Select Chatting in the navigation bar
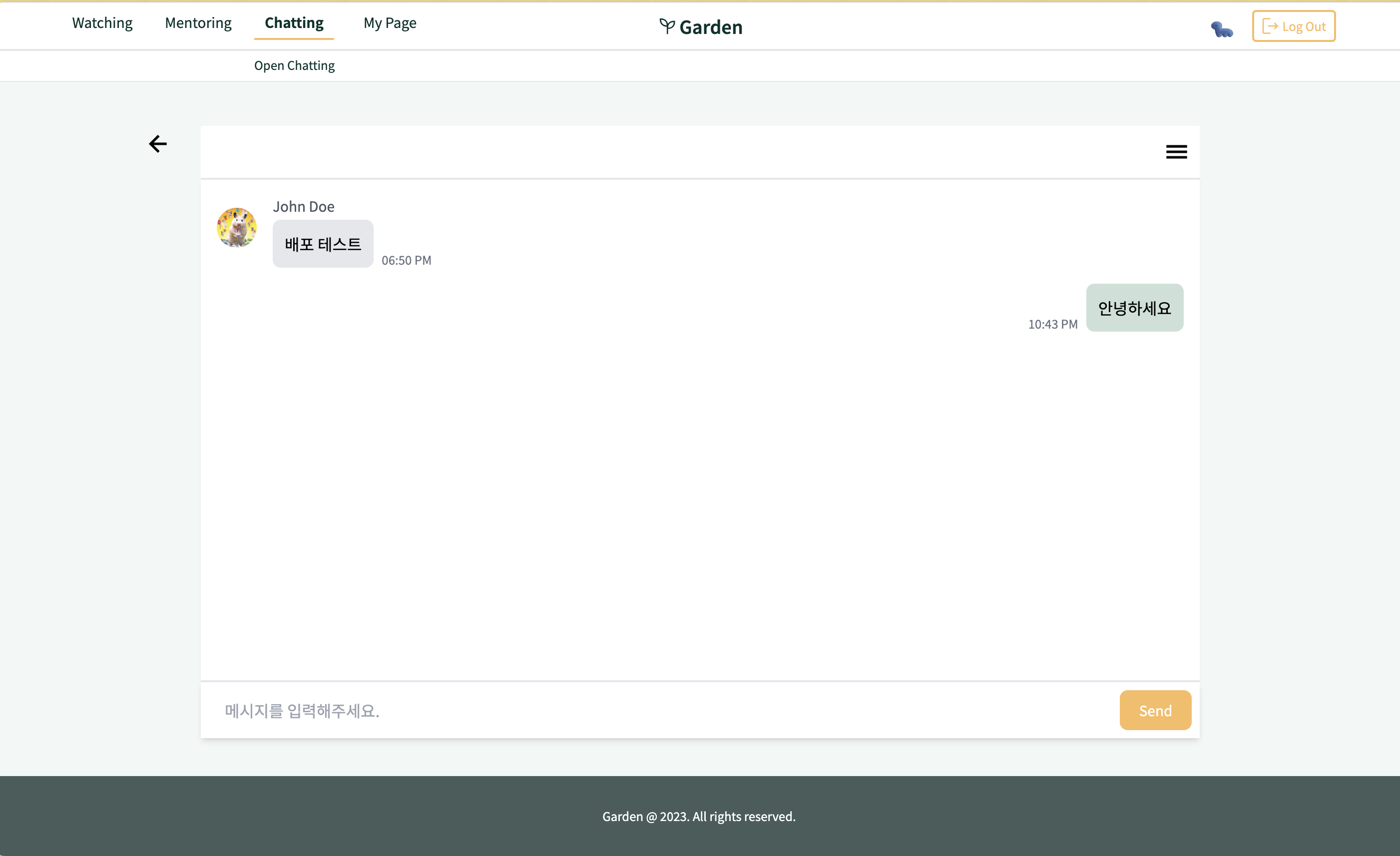This screenshot has height=856, width=1400. pos(293,22)
